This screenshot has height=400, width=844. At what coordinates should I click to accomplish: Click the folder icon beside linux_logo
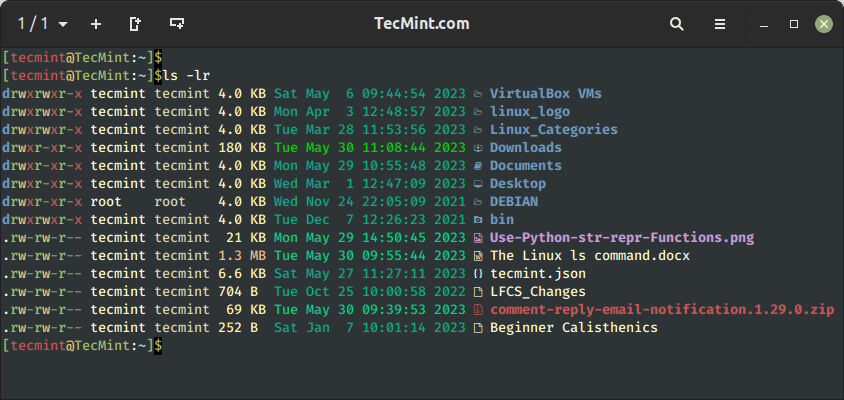coord(477,112)
